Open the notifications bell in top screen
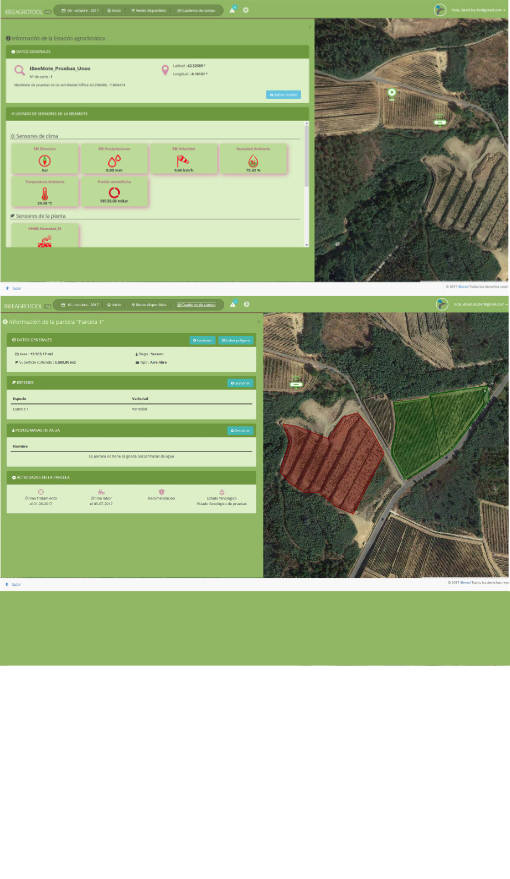The width and height of the screenshot is (510, 879). 232,10
